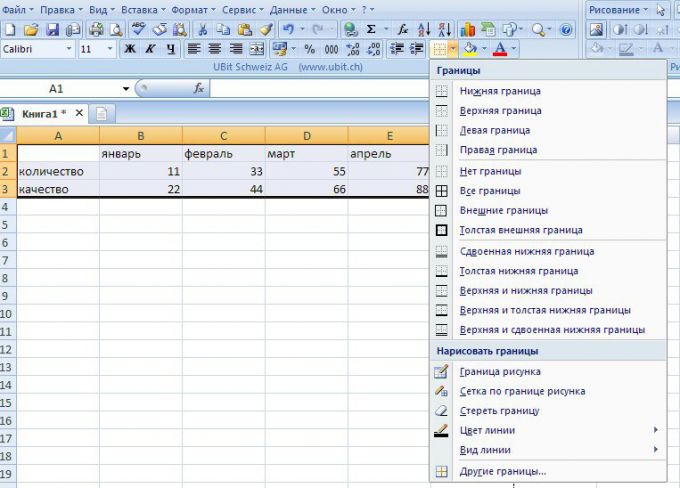Click the Center text alignment icon
680x488 pixels.
tap(215, 49)
